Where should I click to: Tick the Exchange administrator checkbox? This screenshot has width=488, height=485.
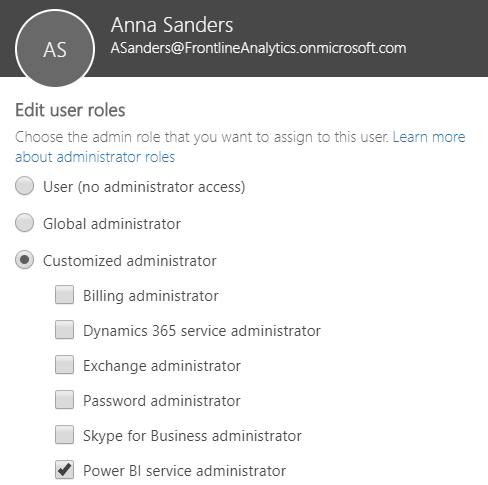(64, 365)
